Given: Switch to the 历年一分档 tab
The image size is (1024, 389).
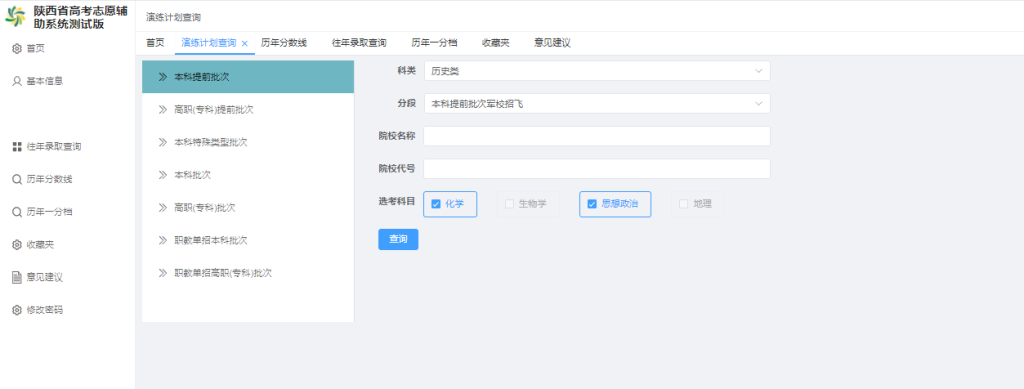Looking at the screenshot, I should [434, 43].
